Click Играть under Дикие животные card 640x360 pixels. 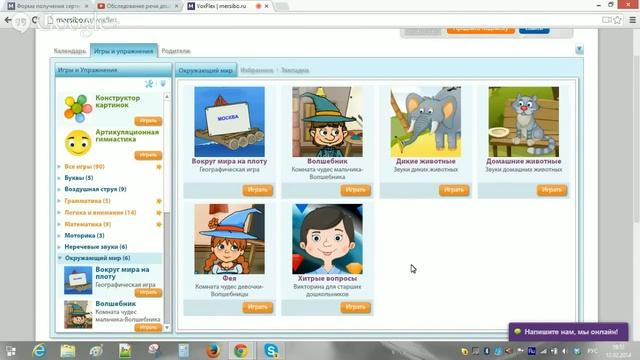tap(454, 190)
